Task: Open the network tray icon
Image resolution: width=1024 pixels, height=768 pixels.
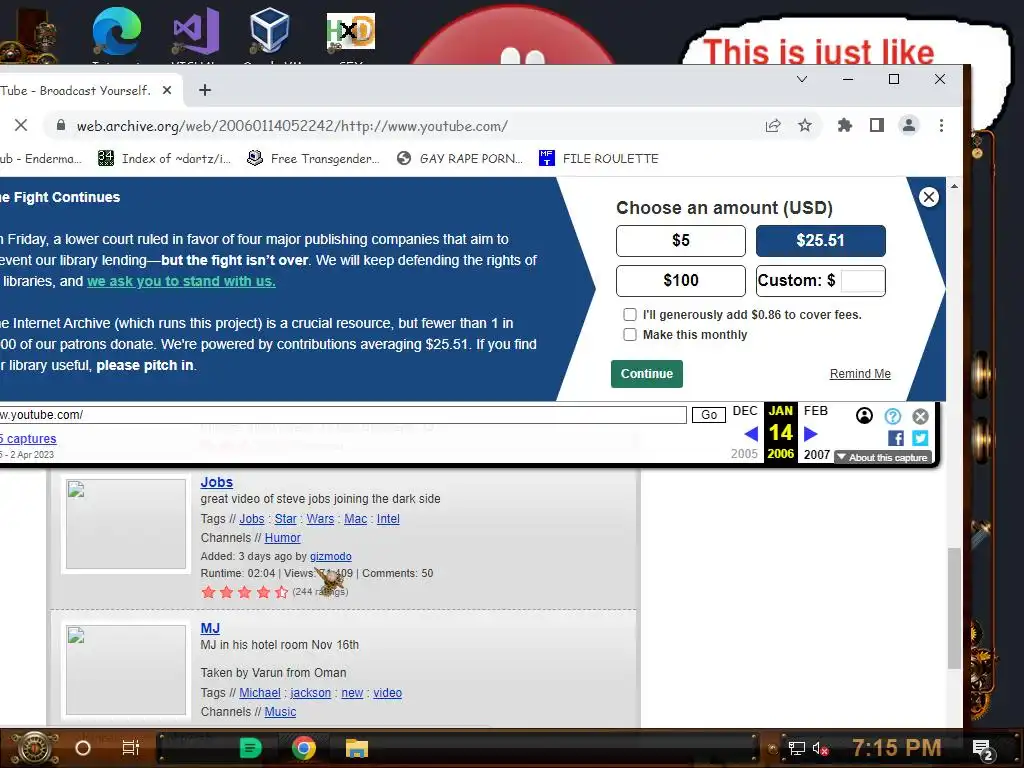Action: [x=796, y=748]
